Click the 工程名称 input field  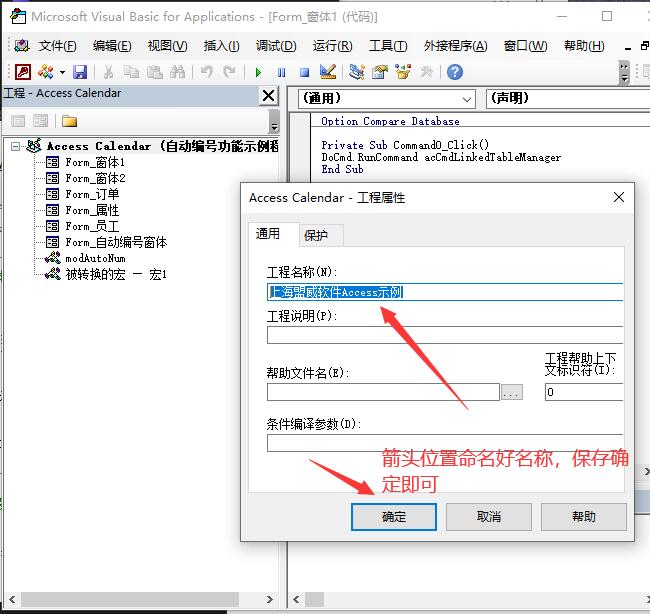point(445,292)
